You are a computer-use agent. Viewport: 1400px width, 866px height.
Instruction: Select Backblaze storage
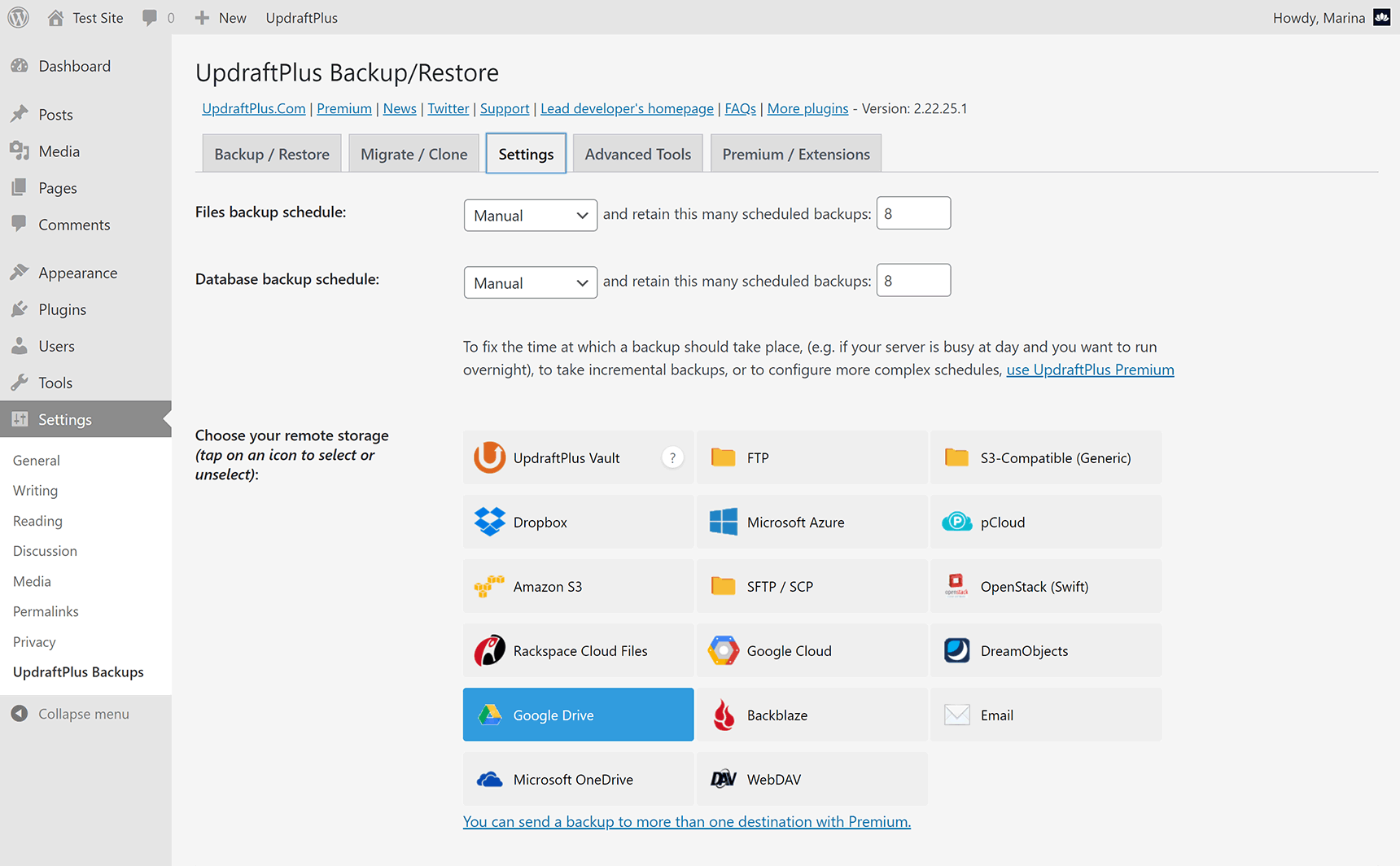click(x=812, y=715)
